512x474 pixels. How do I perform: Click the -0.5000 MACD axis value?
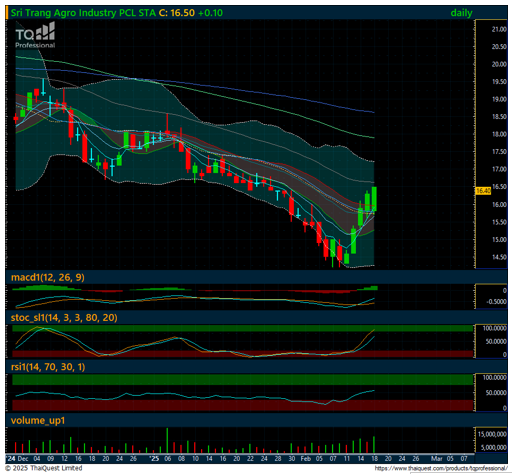pos(496,302)
